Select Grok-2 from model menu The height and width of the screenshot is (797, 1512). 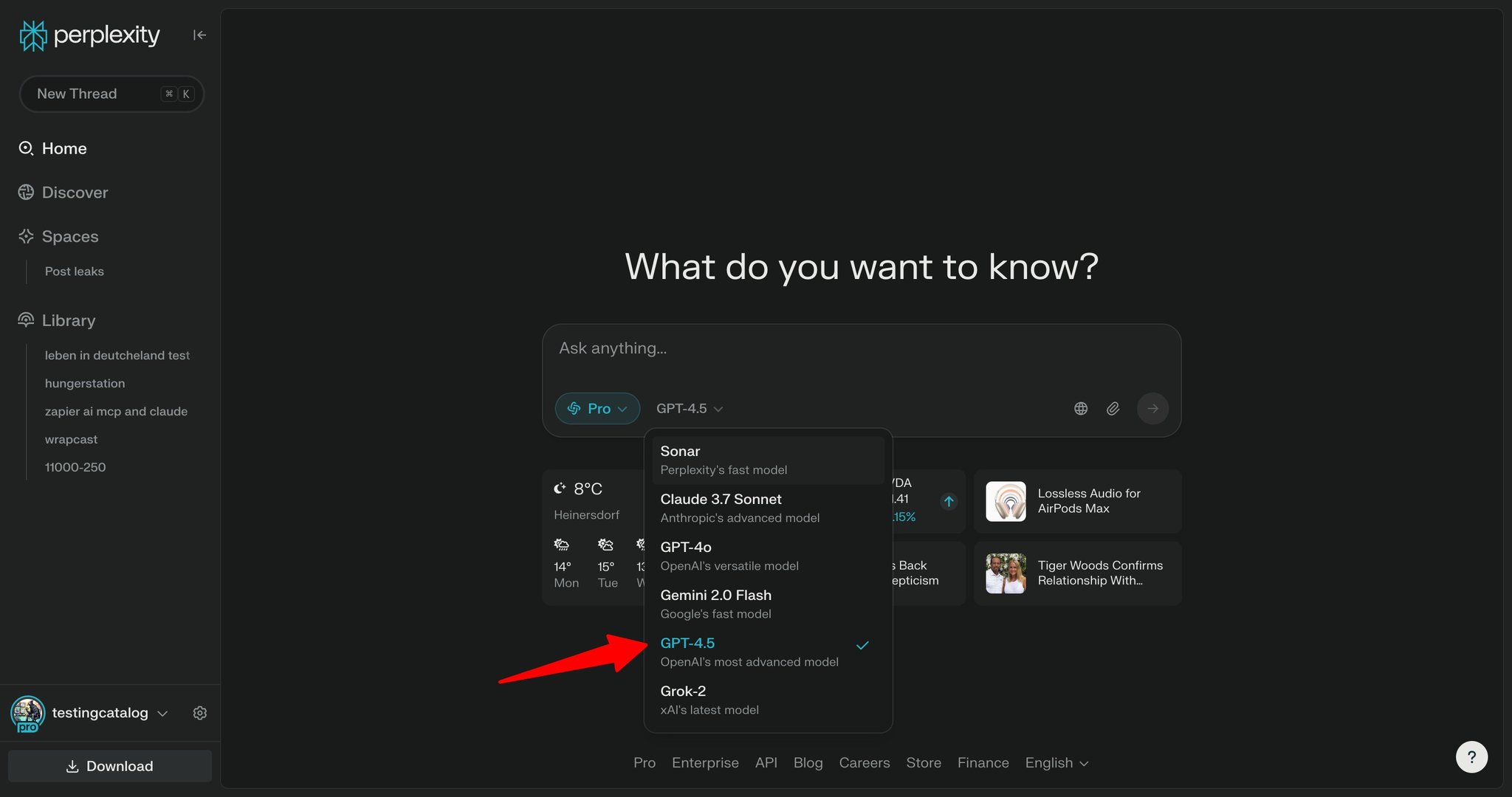click(x=768, y=700)
